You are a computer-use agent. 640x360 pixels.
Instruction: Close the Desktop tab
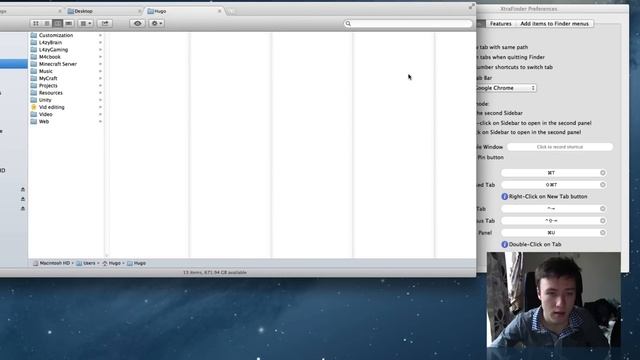(140, 11)
